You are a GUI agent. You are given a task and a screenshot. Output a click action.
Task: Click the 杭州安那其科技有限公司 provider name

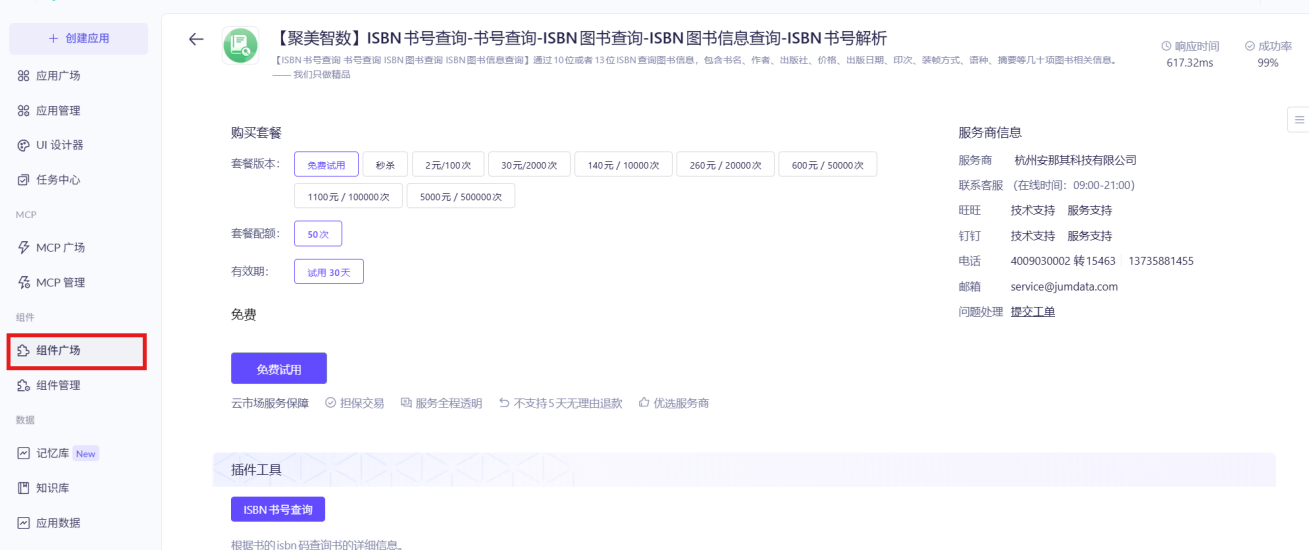[1075, 160]
